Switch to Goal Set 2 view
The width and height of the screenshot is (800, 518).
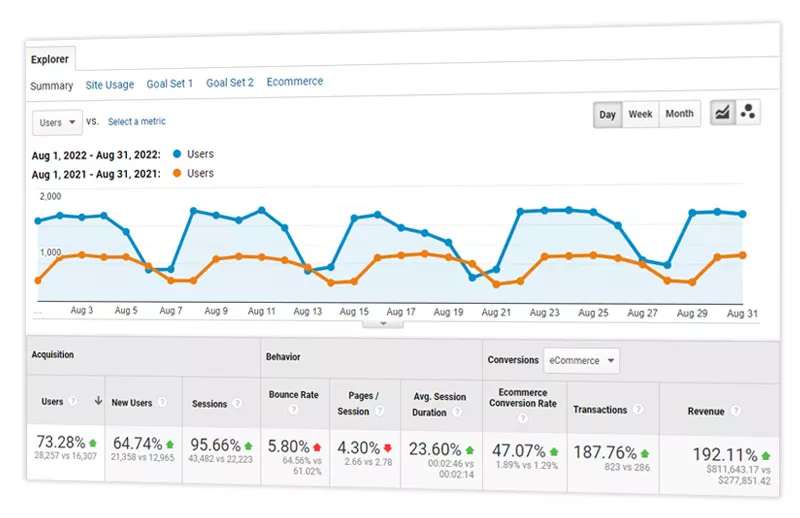230,82
